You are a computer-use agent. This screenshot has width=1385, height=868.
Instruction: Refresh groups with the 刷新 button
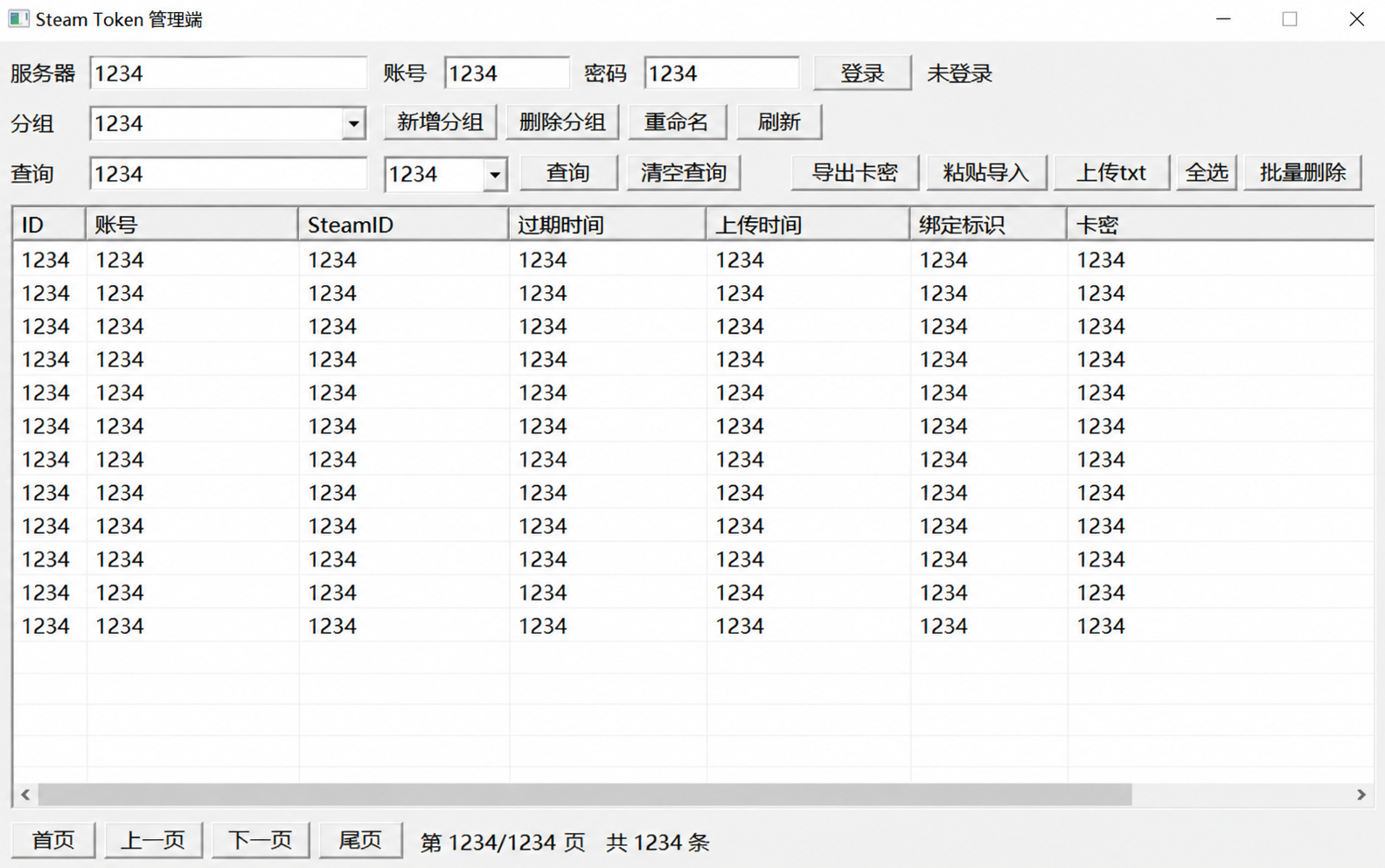tap(779, 122)
